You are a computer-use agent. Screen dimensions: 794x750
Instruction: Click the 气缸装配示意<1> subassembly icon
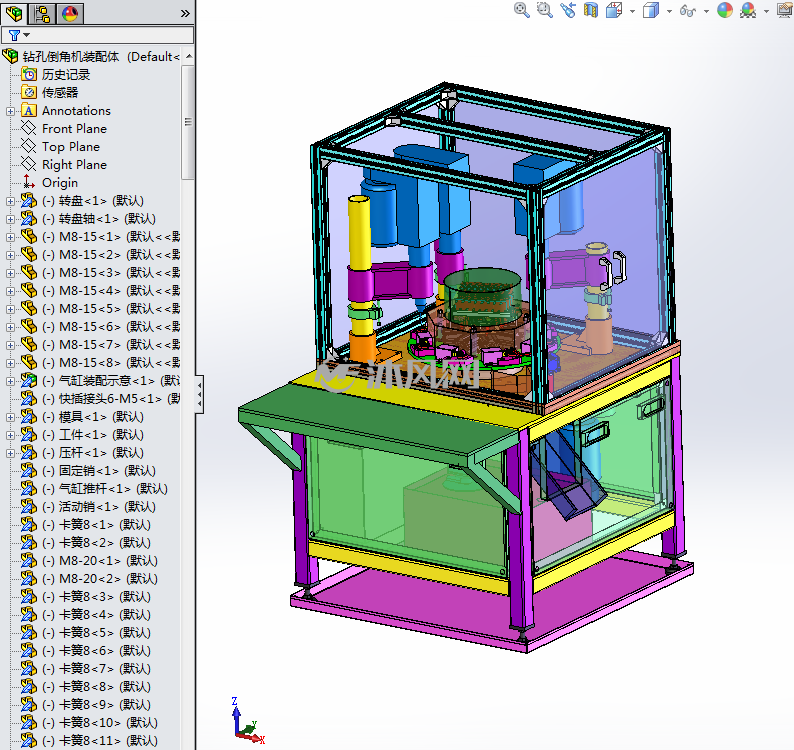[29, 380]
